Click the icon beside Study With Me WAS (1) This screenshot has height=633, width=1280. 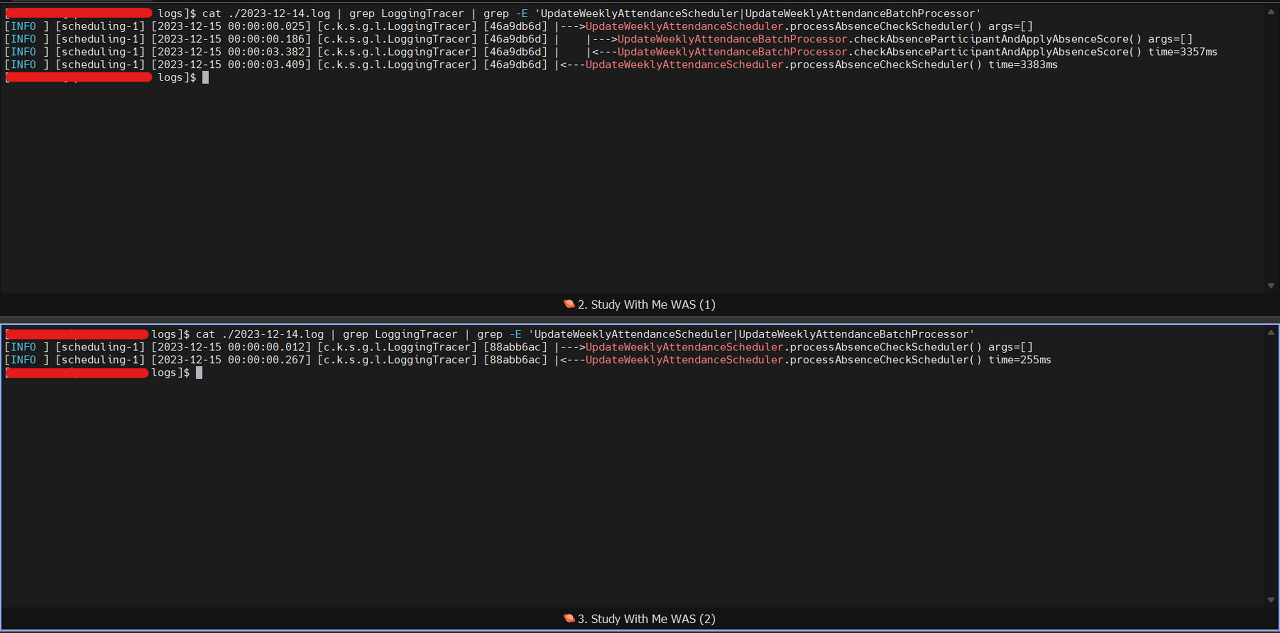[x=569, y=304]
